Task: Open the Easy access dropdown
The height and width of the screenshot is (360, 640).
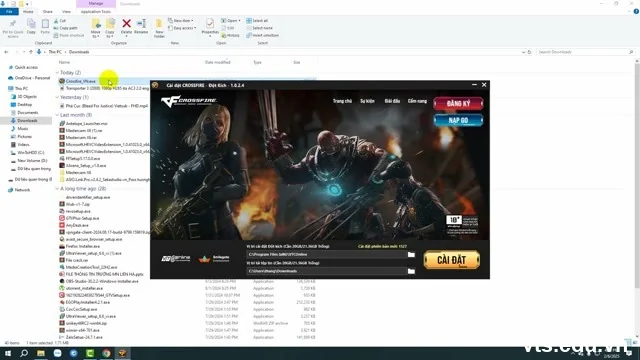Action: coord(182,28)
